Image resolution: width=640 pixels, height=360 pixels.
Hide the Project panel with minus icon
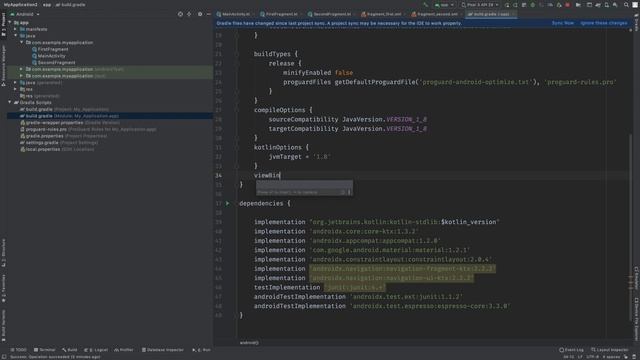click(208, 14)
